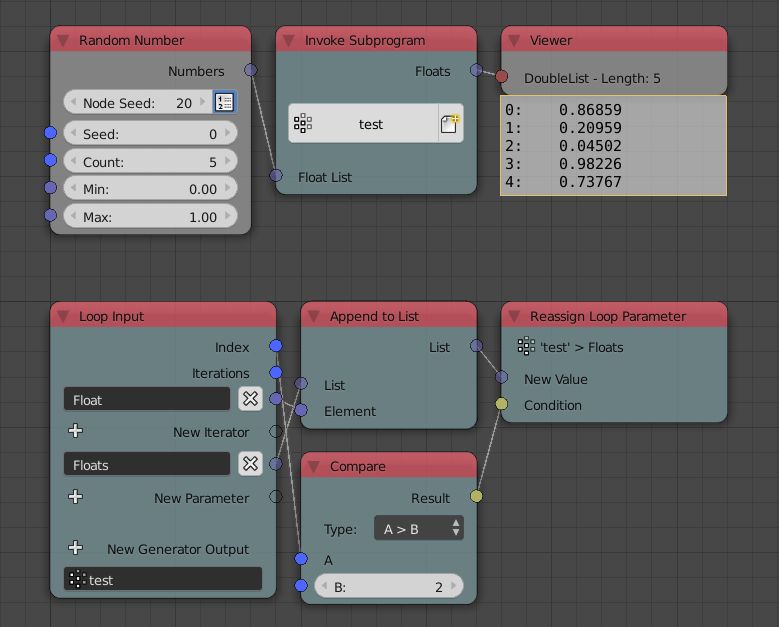Click the New Iterator empty socket

(276, 431)
